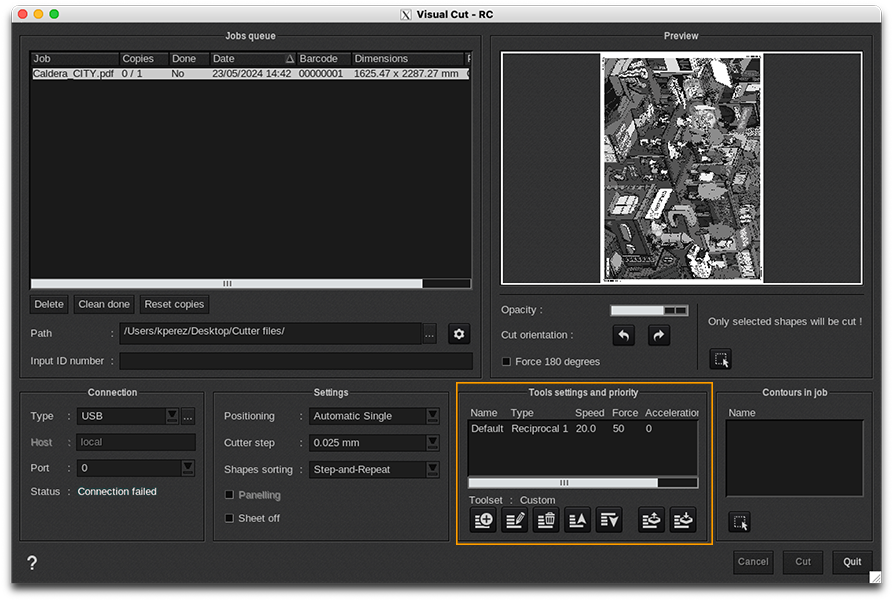
Task: Click the Reset copies button
Action: coord(174,304)
